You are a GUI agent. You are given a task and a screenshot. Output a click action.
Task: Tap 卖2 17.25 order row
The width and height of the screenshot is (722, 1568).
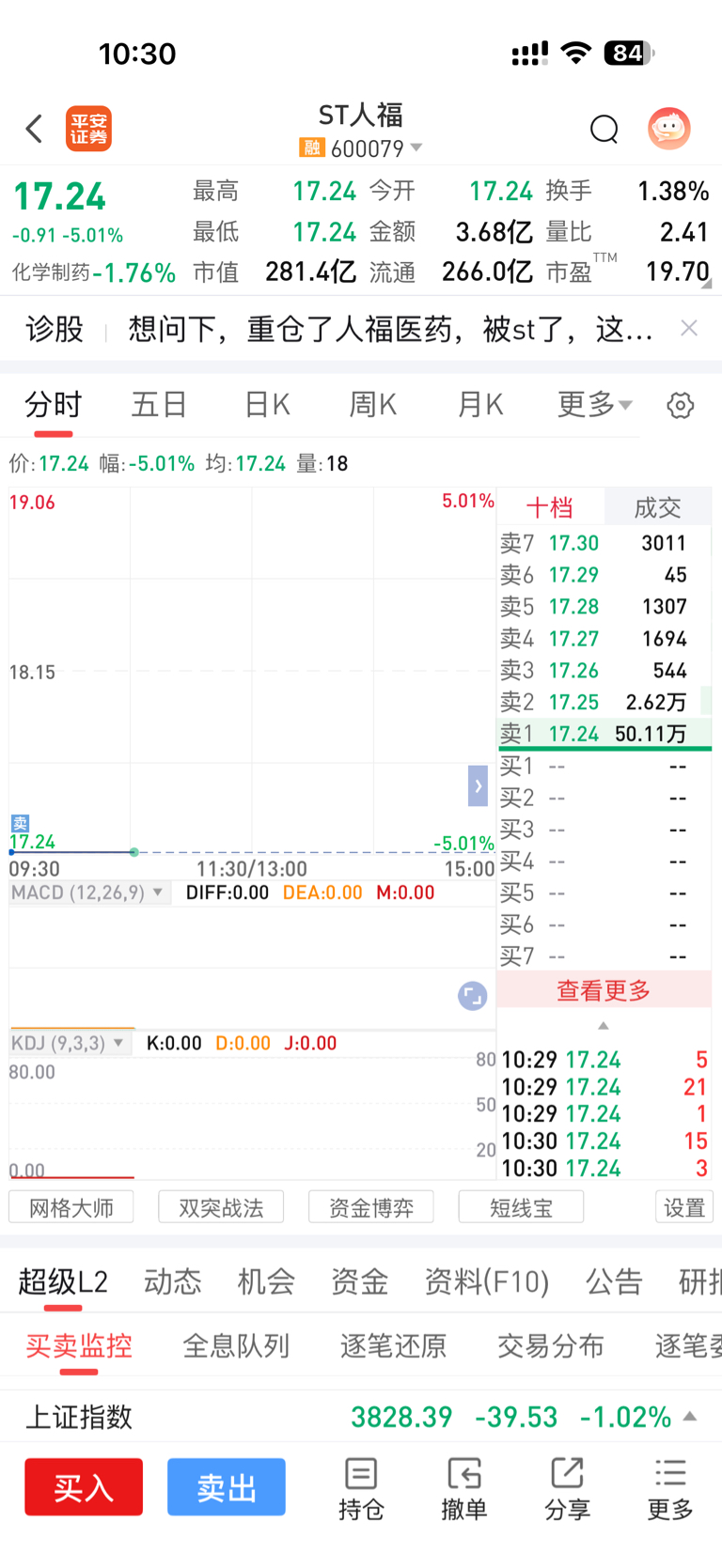coord(604,702)
